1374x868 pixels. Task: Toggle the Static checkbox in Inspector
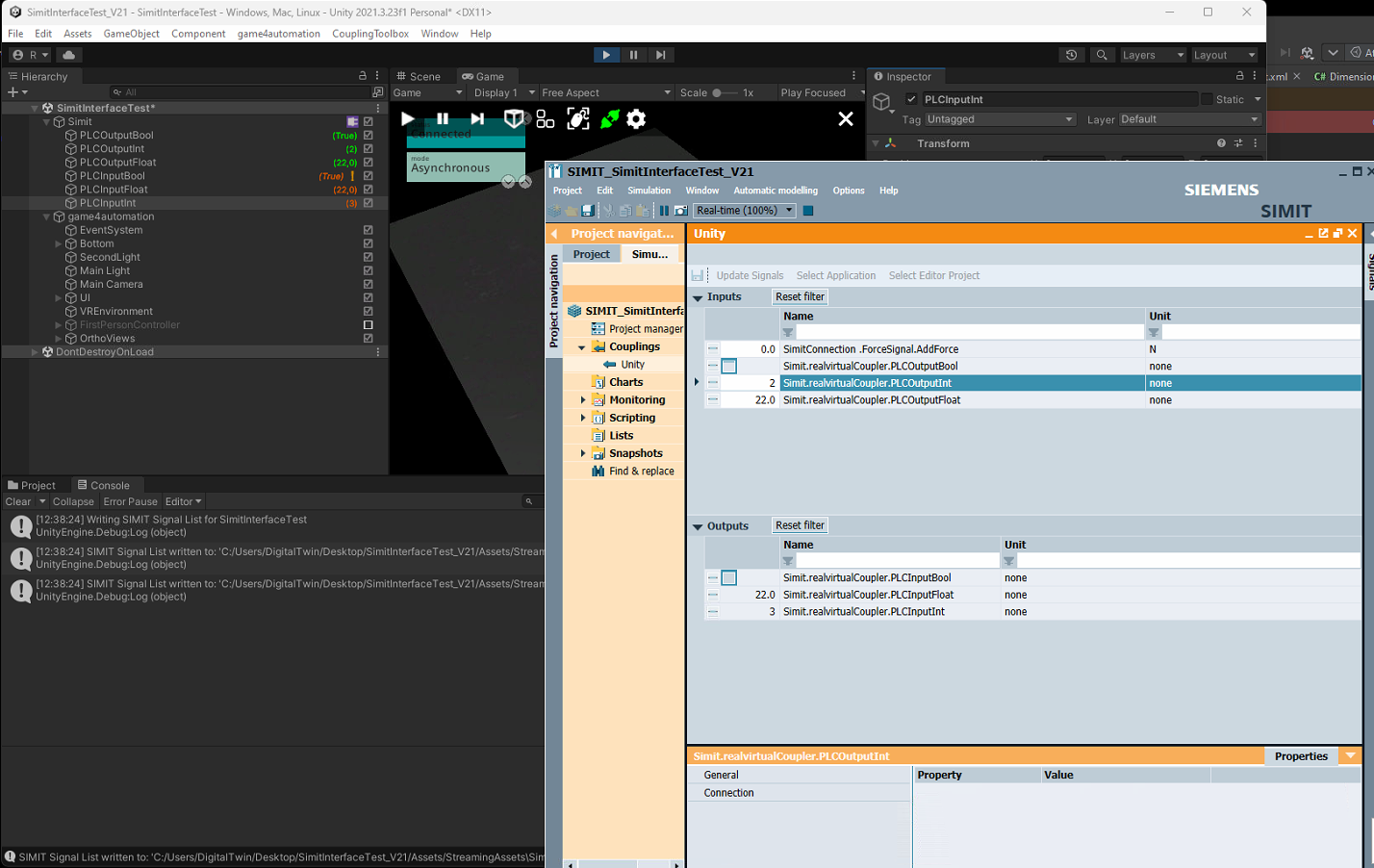point(1207,99)
